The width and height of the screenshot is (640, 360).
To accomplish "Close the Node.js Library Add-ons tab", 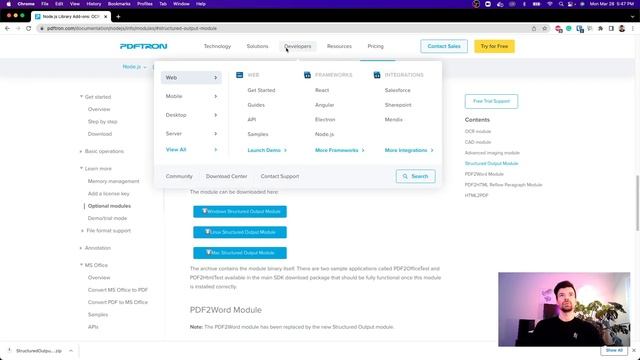I will 106,17.
